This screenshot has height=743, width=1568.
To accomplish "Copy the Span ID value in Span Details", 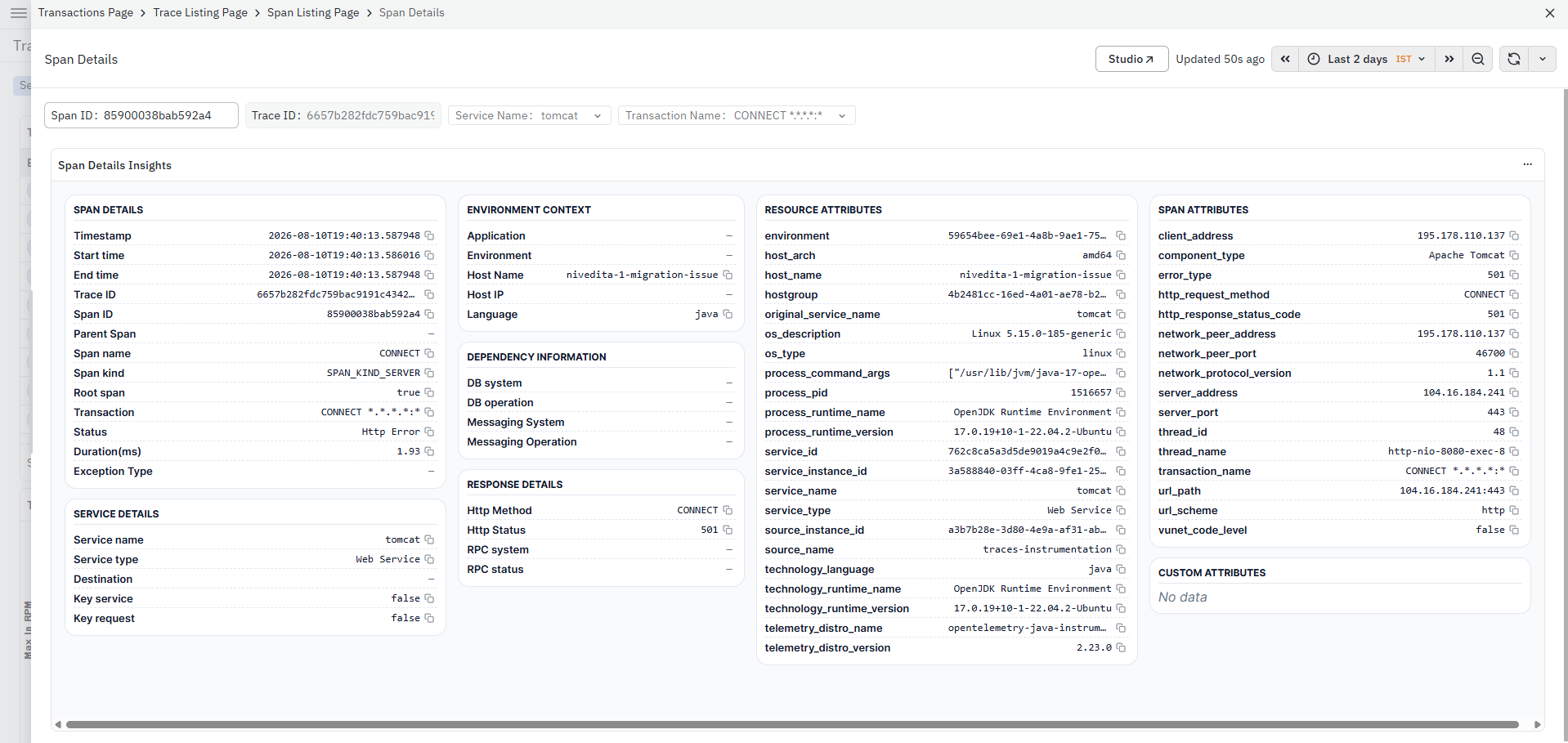I will point(429,314).
